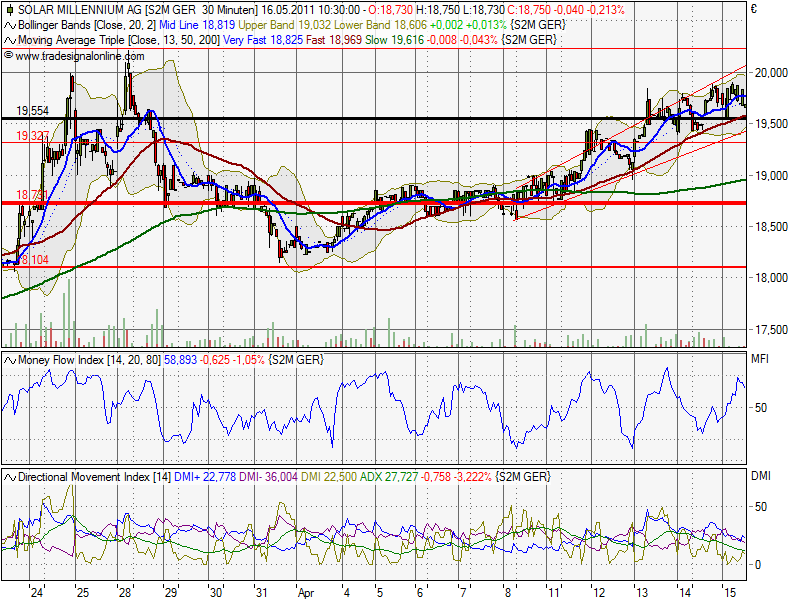Click the 18,751 support level label

32,195
